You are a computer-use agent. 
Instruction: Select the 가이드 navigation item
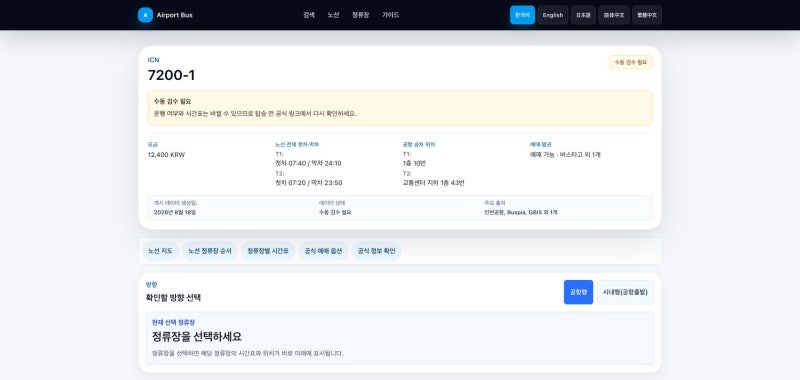point(391,15)
